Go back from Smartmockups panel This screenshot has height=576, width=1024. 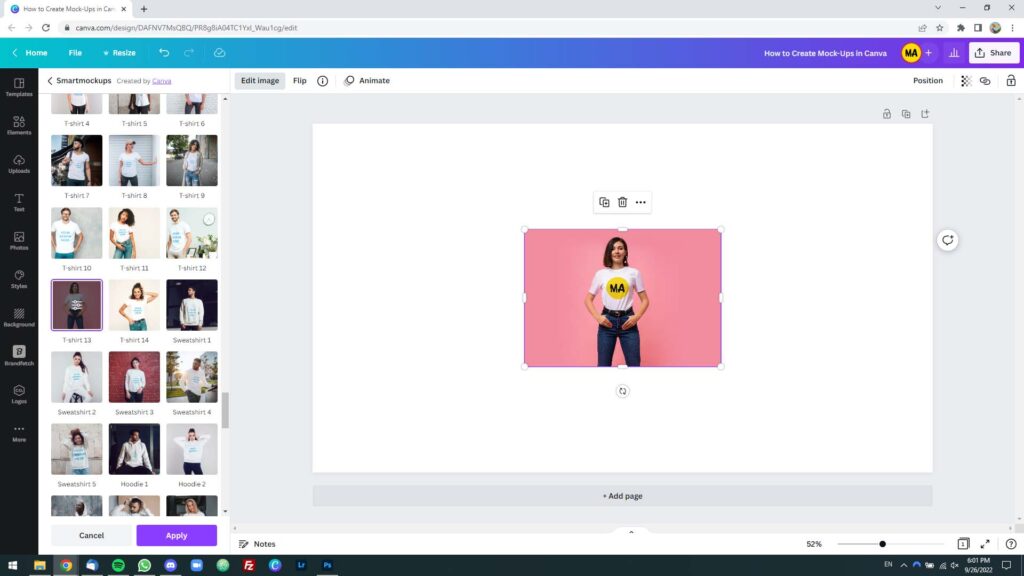pos(50,81)
